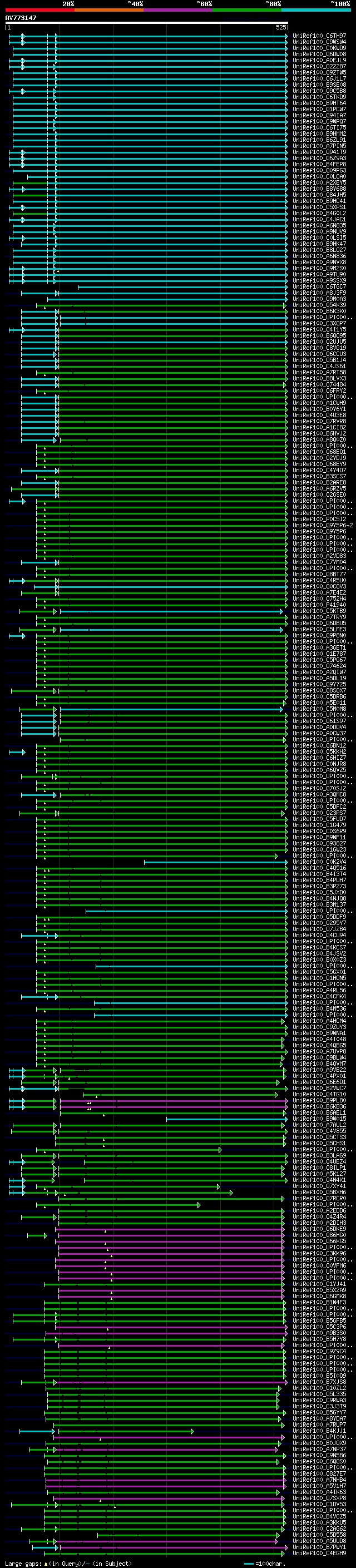This screenshot has height=1568, width=356.
Task: Click the red 20% identity color bar
Action: 39,10
